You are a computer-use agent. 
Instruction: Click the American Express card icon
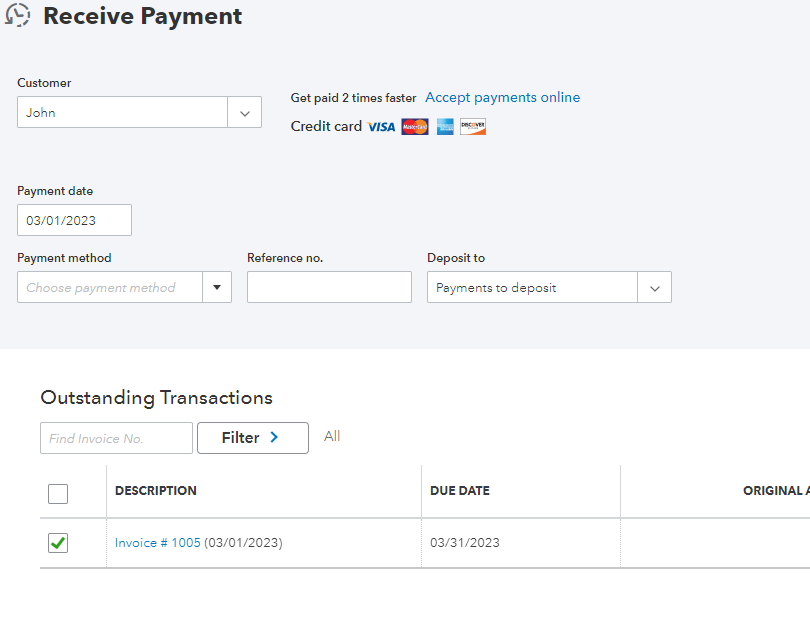tap(444, 127)
